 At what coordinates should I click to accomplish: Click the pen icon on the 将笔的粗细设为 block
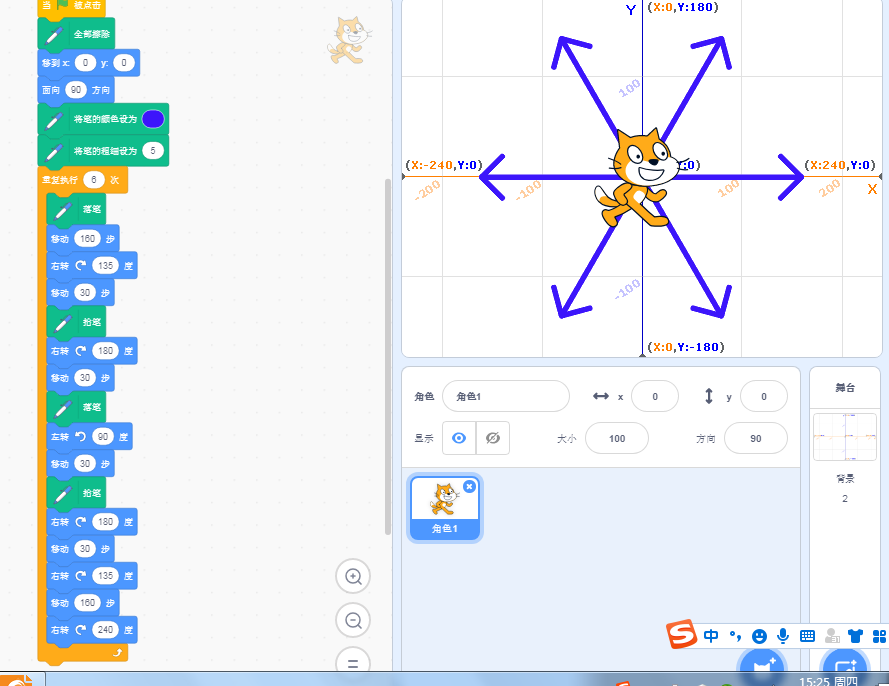pos(54,151)
